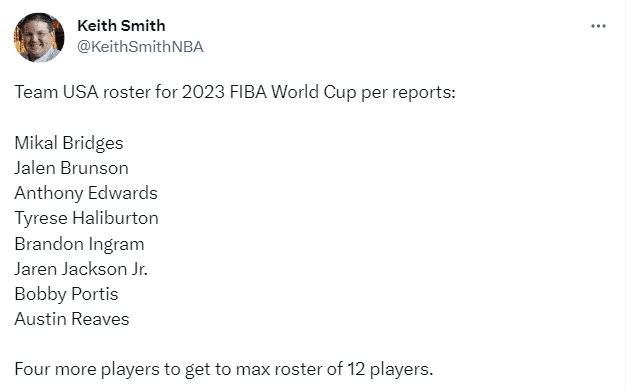Click on Austin Reaves in the roster
This screenshot has height=390, width=626.
point(72,319)
